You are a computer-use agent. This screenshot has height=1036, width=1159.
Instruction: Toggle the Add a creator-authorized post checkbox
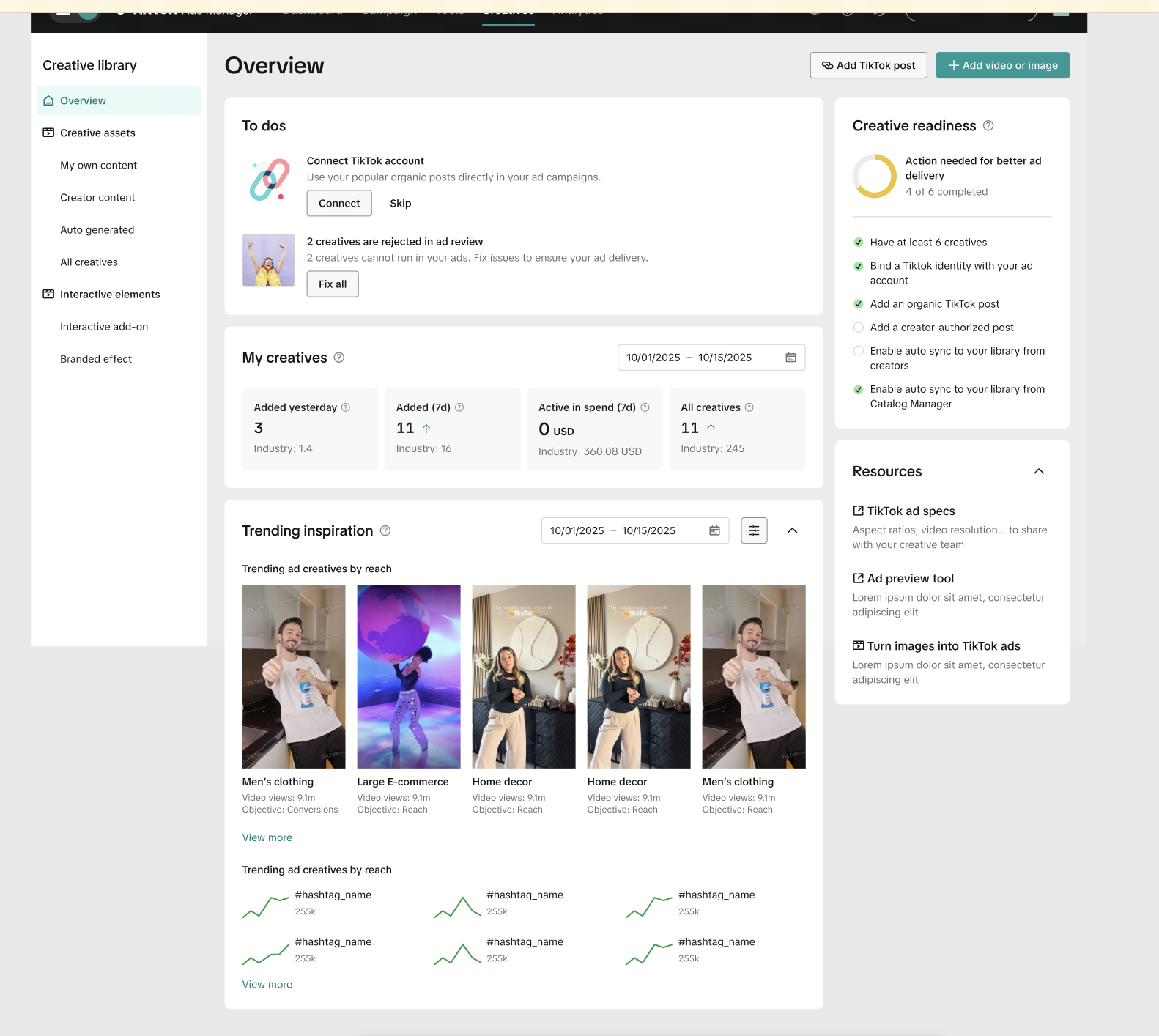859,328
